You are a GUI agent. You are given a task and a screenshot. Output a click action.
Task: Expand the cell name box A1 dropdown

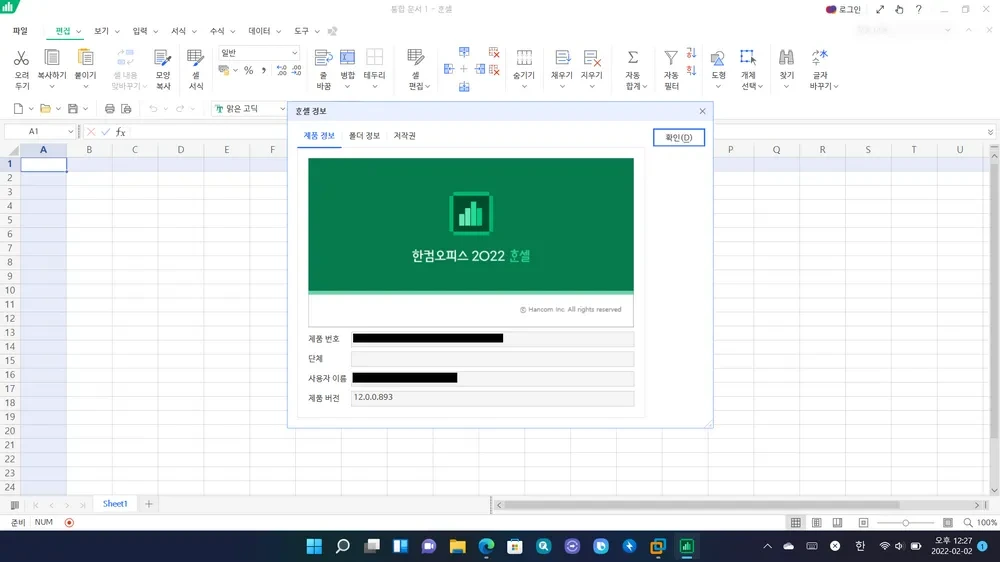pos(70,131)
